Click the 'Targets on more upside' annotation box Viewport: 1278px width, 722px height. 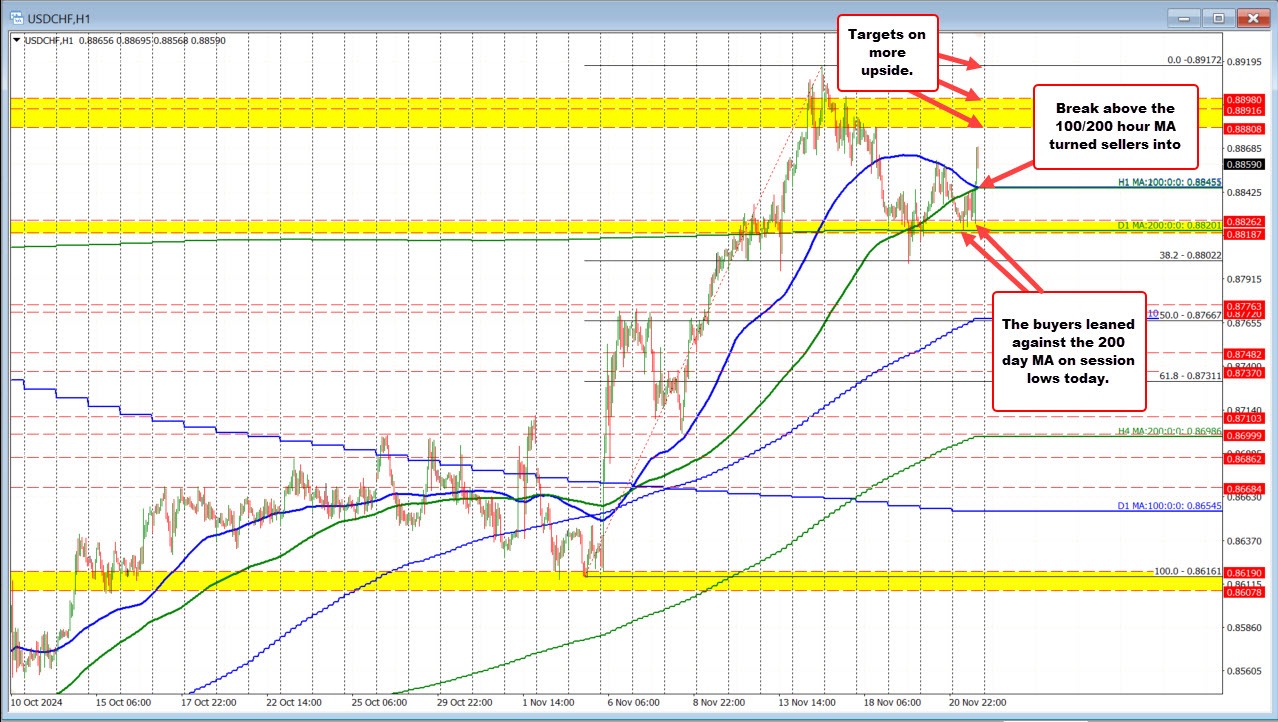pyautogui.click(x=886, y=50)
